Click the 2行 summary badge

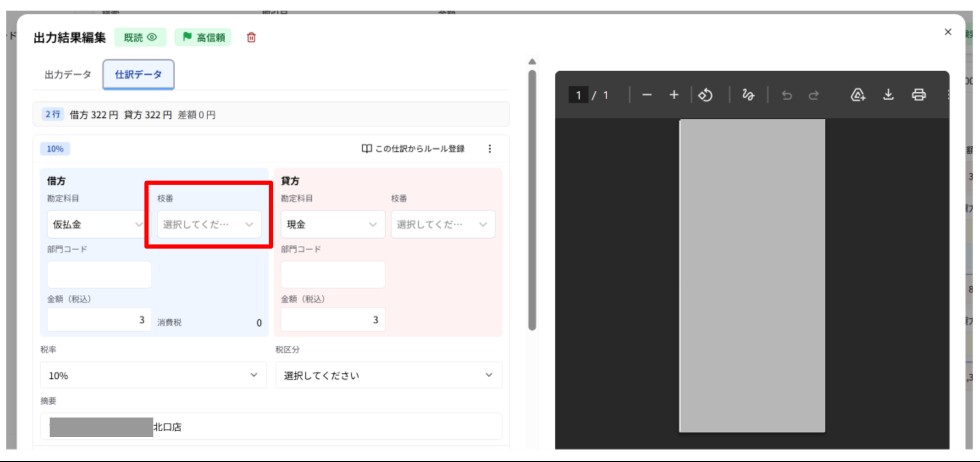click(x=53, y=114)
